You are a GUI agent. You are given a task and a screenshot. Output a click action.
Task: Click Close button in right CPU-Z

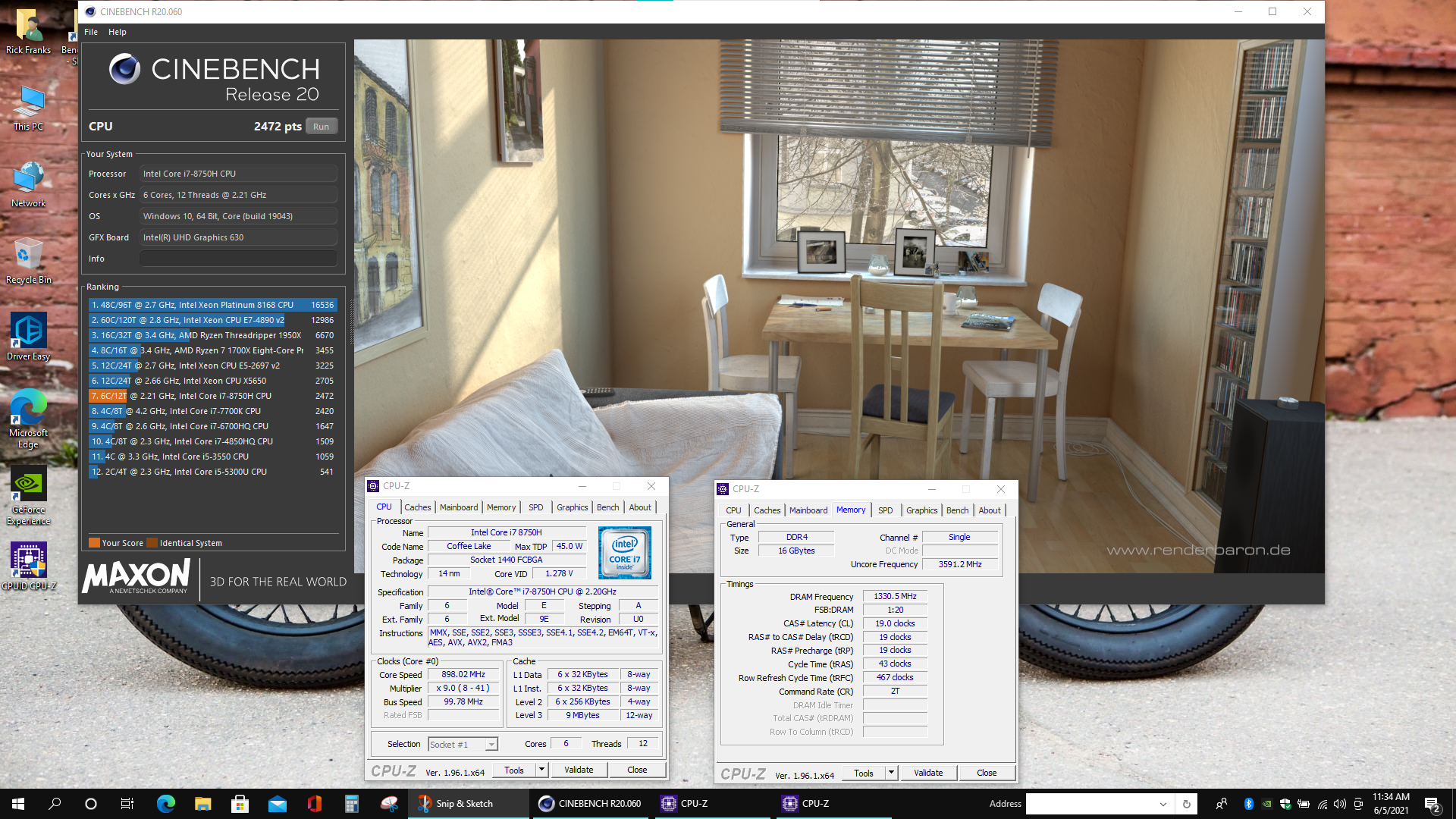[x=987, y=773]
